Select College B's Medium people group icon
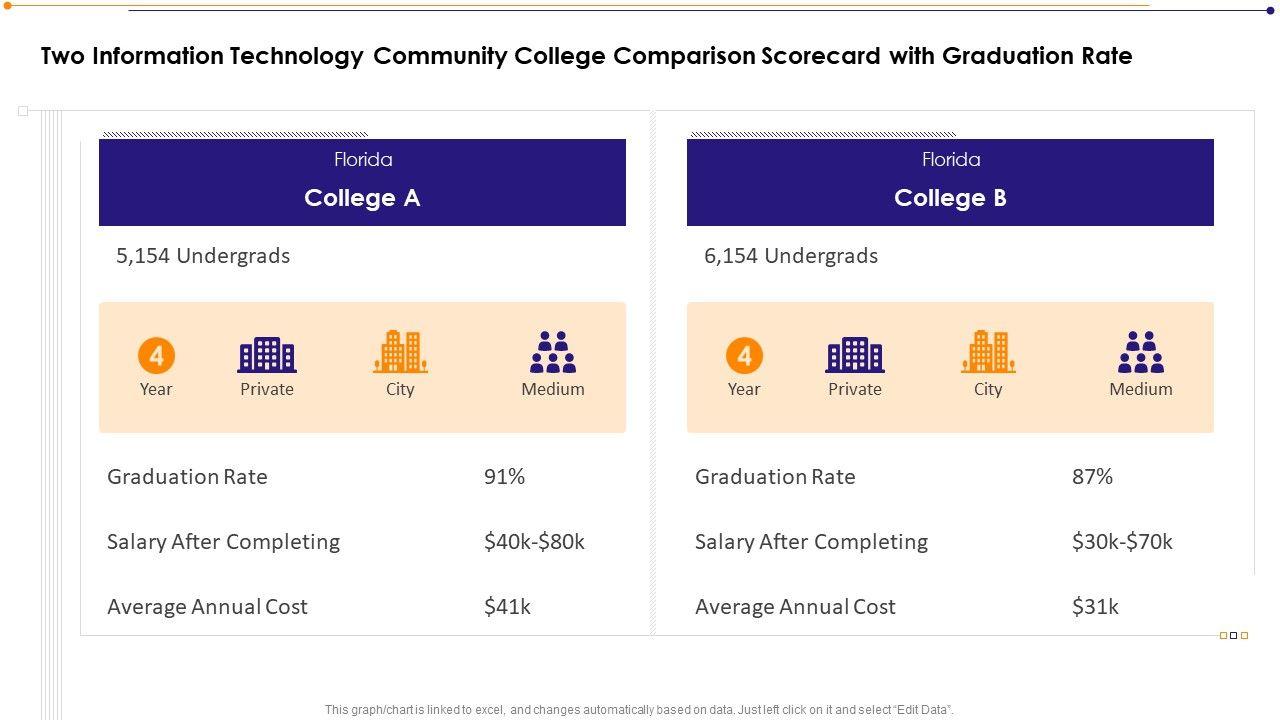 point(1141,353)
